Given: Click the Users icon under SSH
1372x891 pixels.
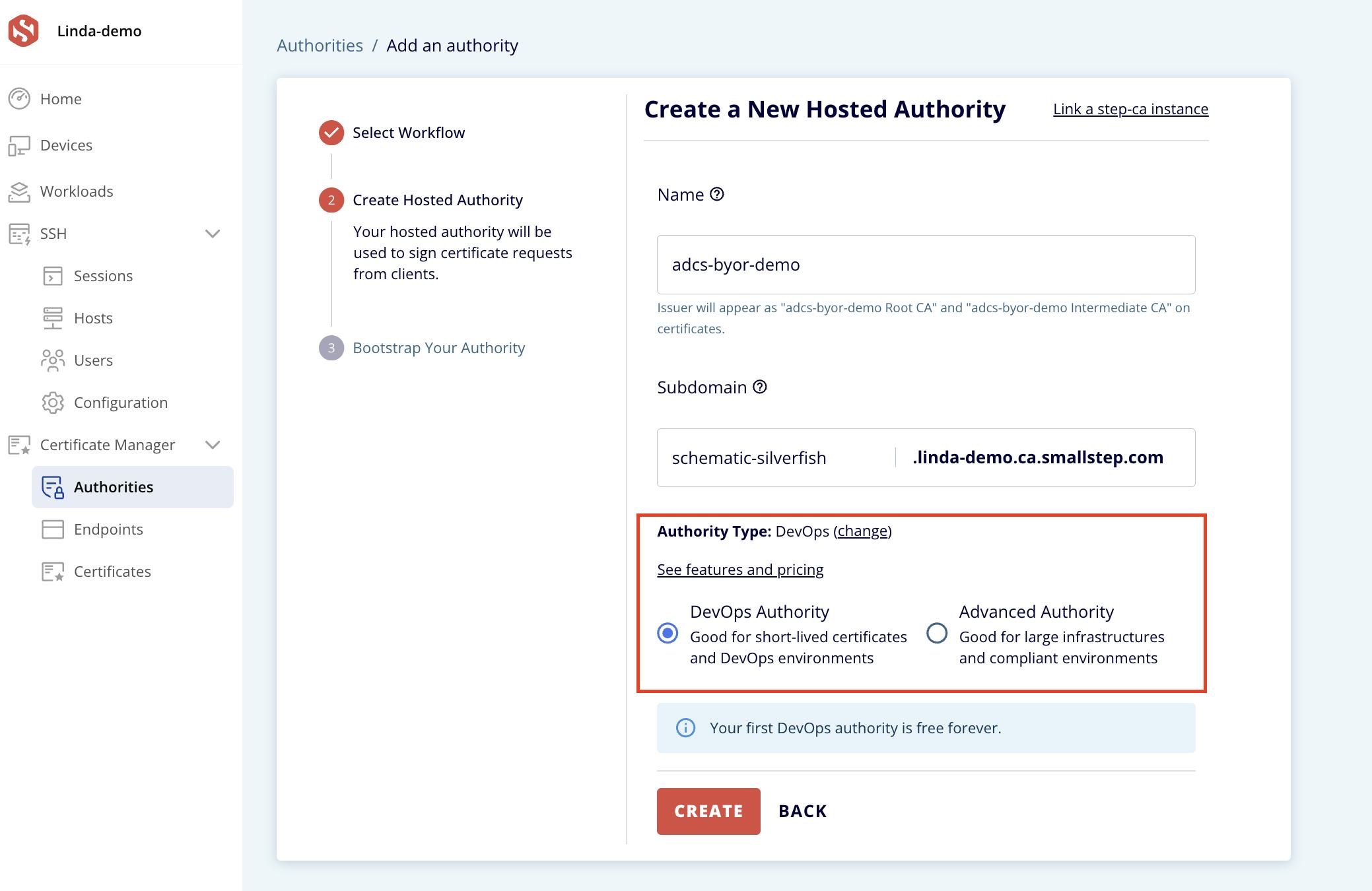Looking at the screenshot, I should 54,360.
